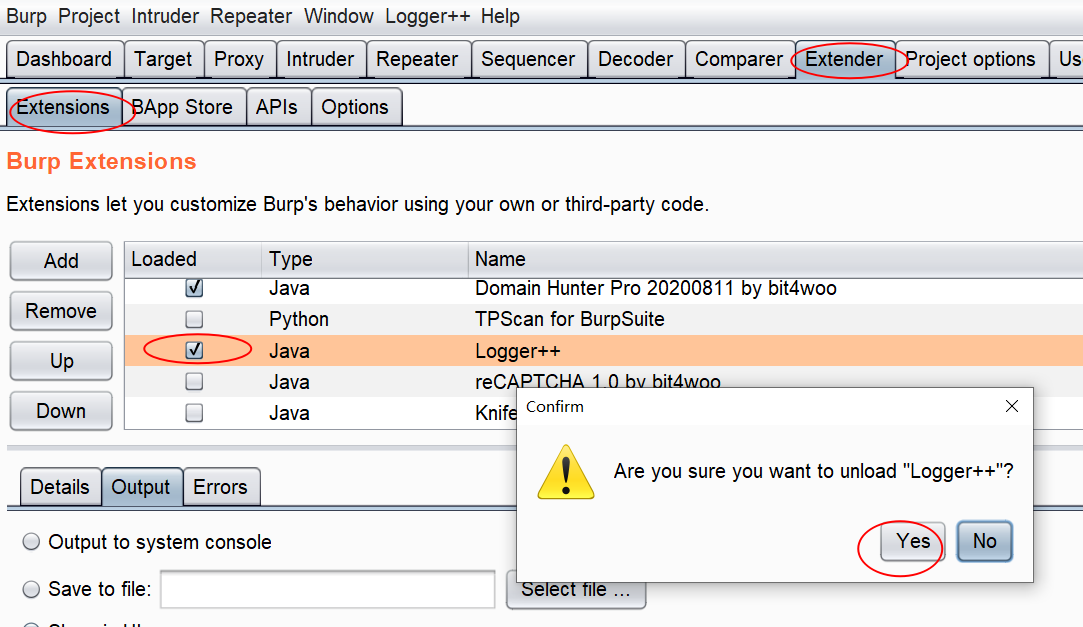This screenshot has width=1083, height=627.
Task: Move extension Up in list
Action: tap(61, 361)
